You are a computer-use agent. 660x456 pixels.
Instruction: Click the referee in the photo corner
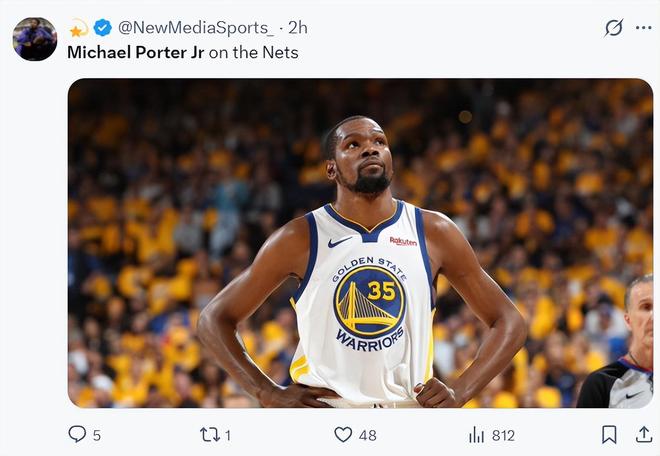point(624,350)
